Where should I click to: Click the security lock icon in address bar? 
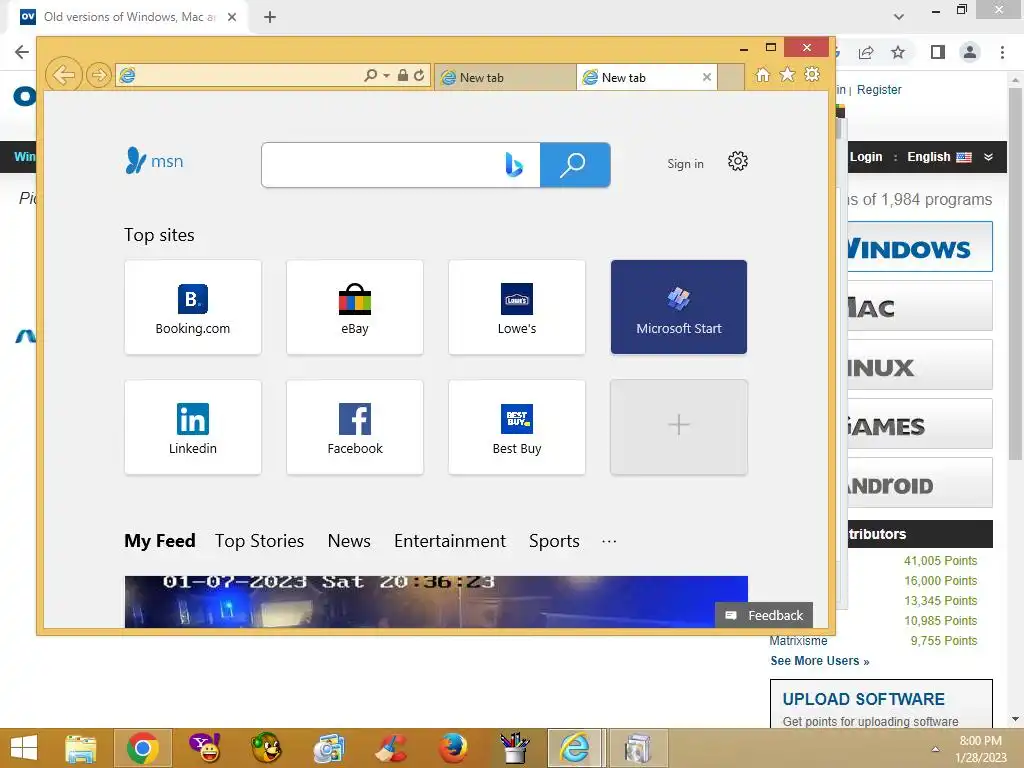click(403, 76)
